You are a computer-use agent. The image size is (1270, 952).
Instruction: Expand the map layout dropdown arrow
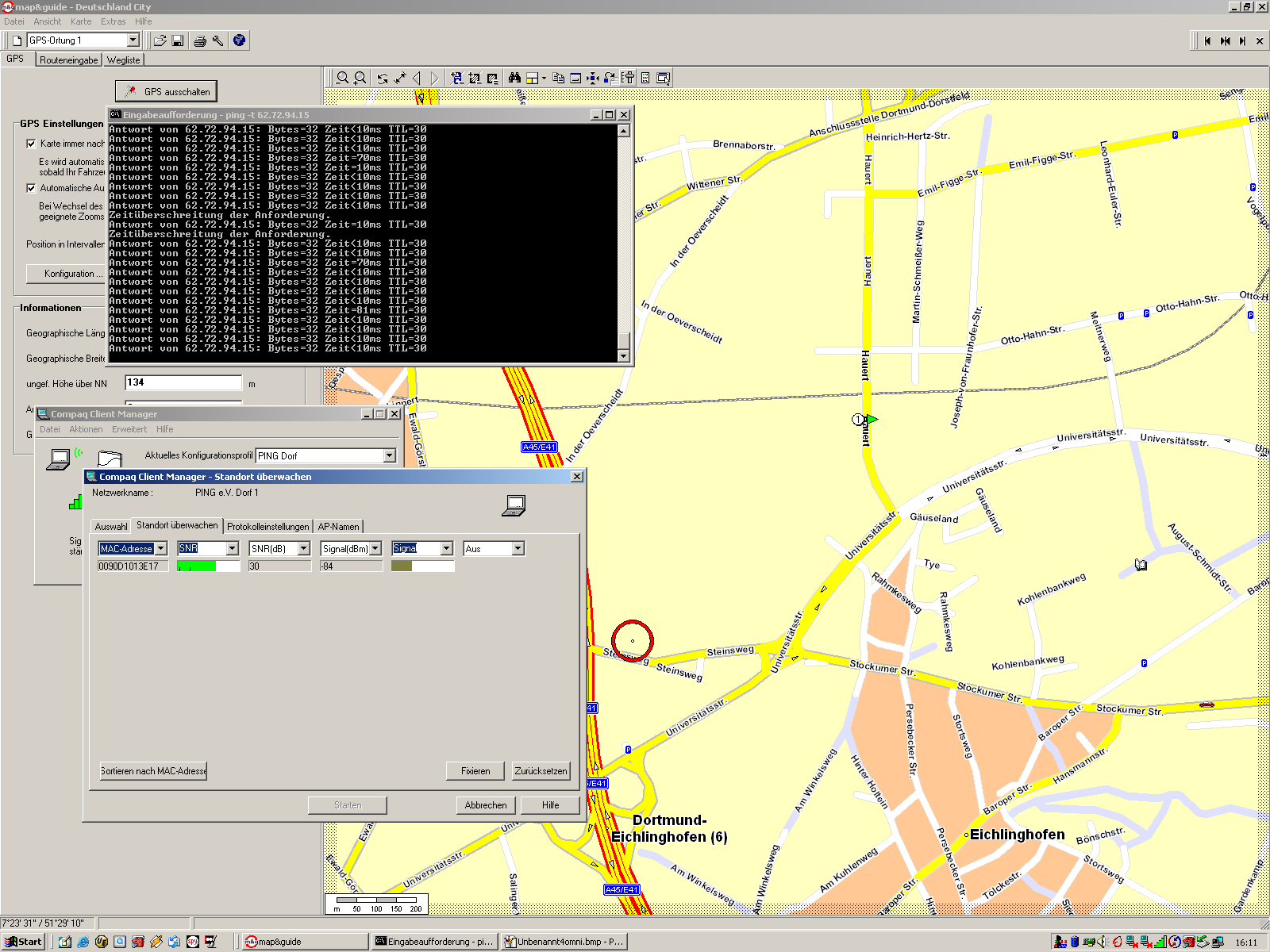(544, 78)
